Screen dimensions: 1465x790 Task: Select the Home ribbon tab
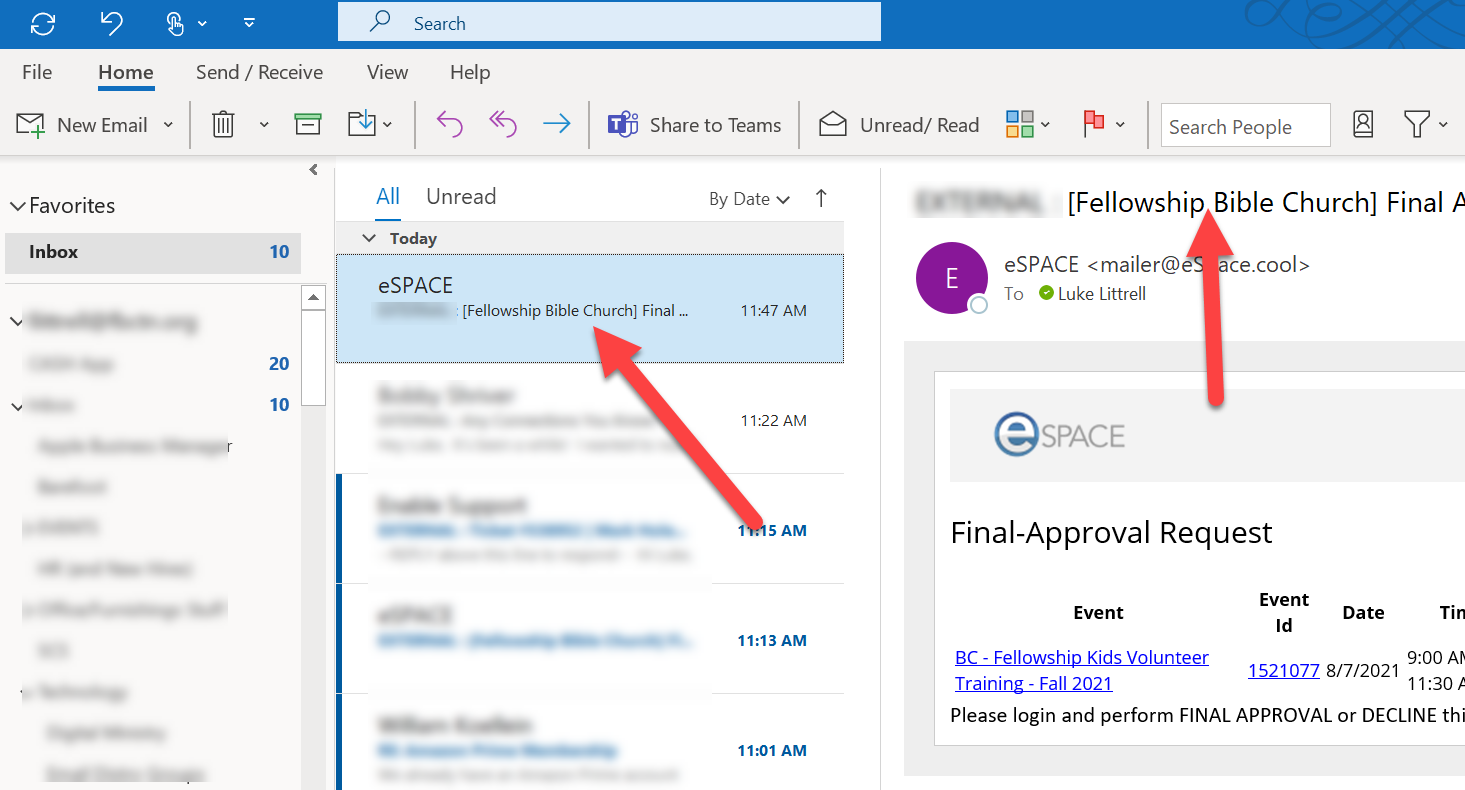[126, 72]
